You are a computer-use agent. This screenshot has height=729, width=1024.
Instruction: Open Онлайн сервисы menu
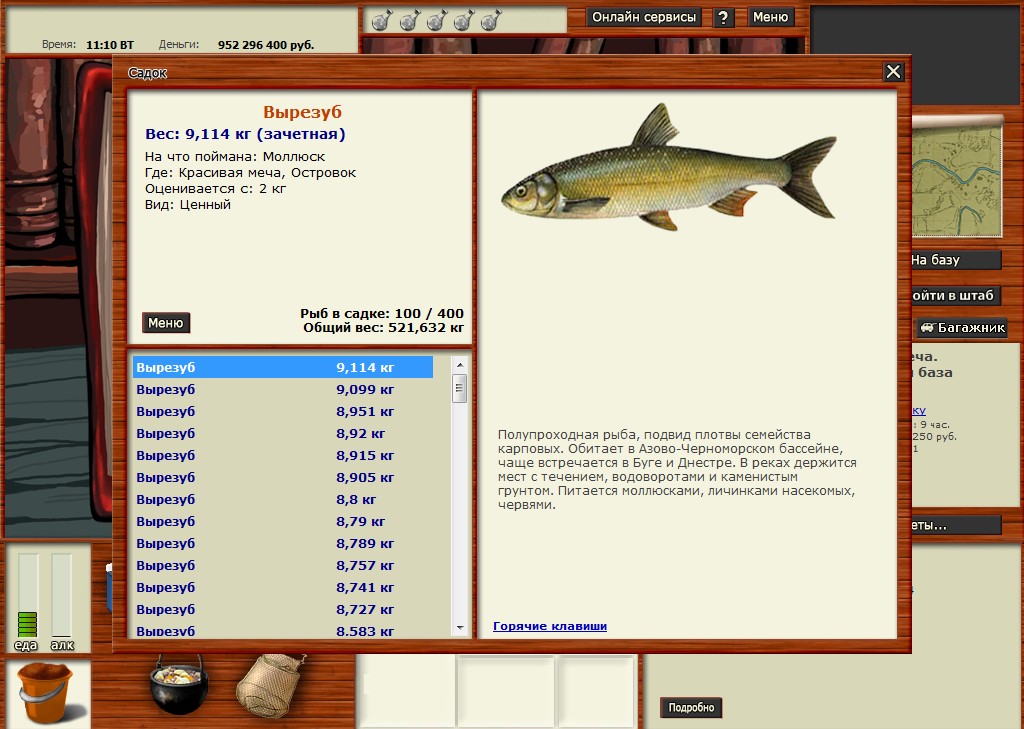tap(644, 18)
